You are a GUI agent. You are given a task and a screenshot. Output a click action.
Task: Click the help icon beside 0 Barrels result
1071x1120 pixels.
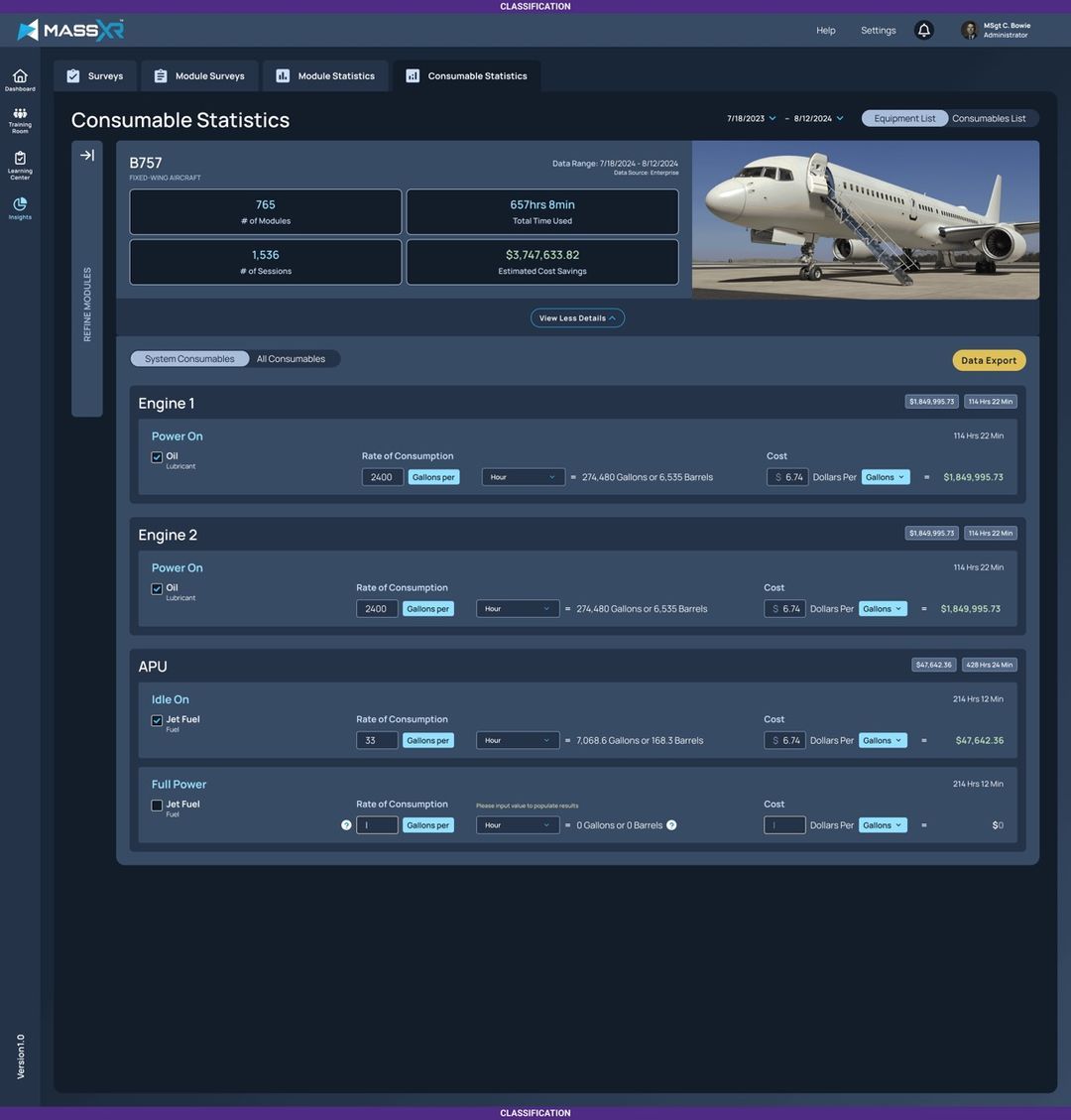[x=670, y=823]
